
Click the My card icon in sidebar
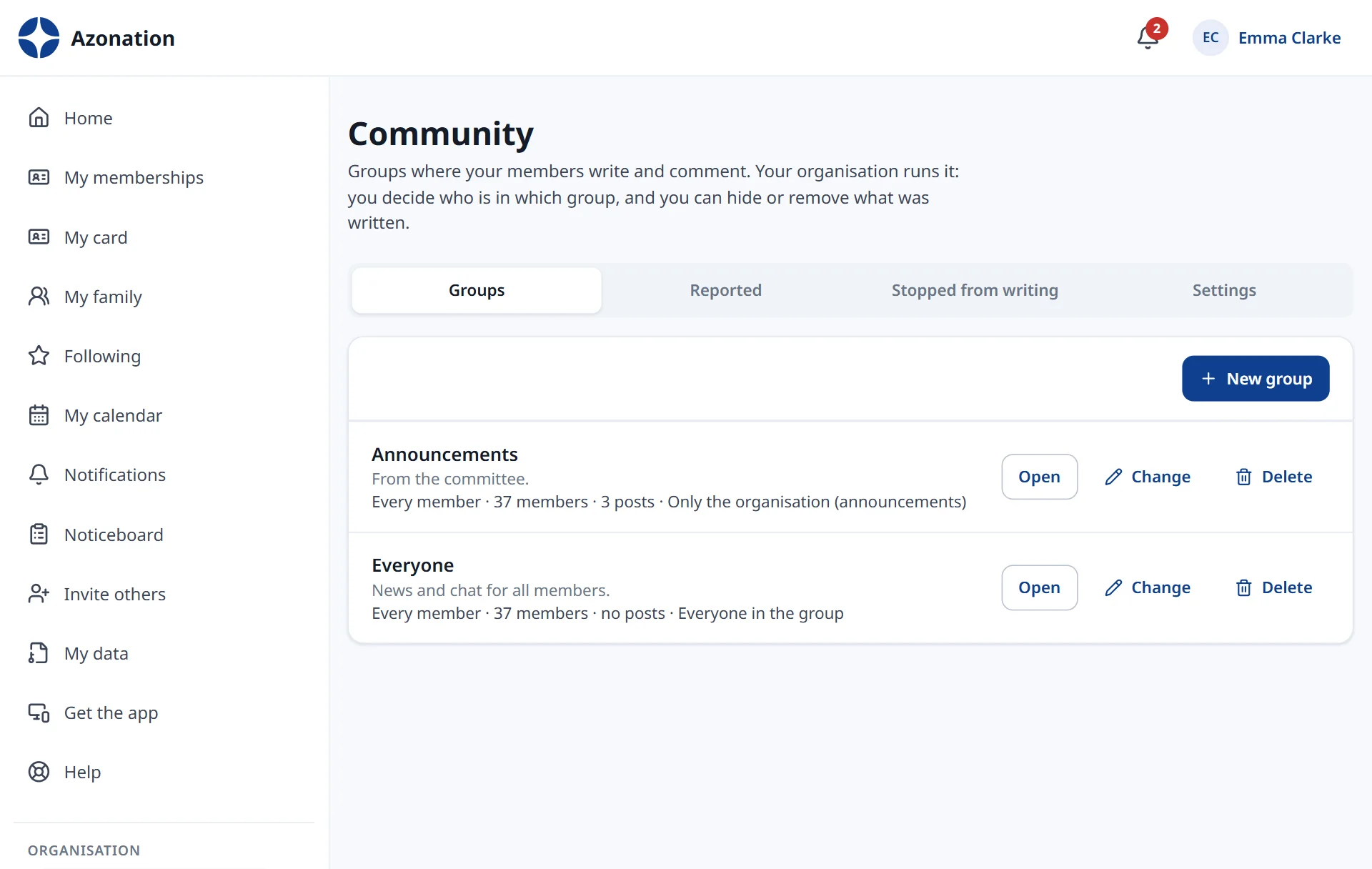click(39, 237)
